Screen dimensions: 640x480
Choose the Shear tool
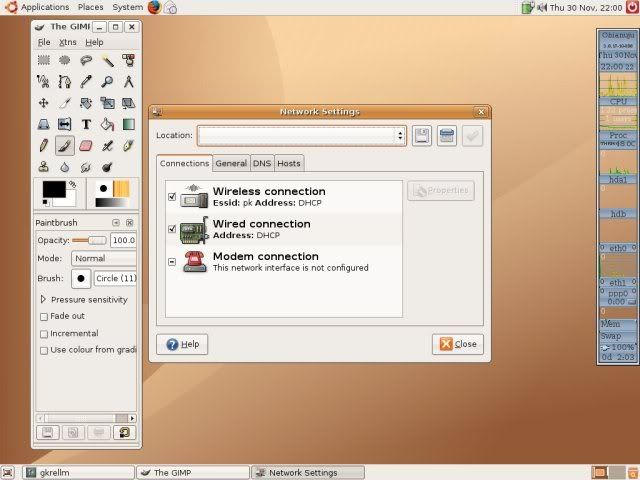click(129, 103)
